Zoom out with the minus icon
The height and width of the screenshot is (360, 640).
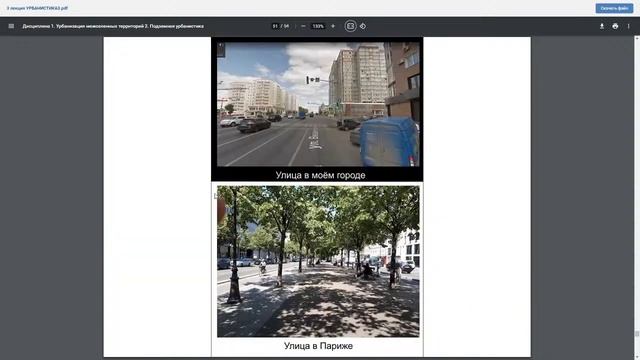coord(303,26)
